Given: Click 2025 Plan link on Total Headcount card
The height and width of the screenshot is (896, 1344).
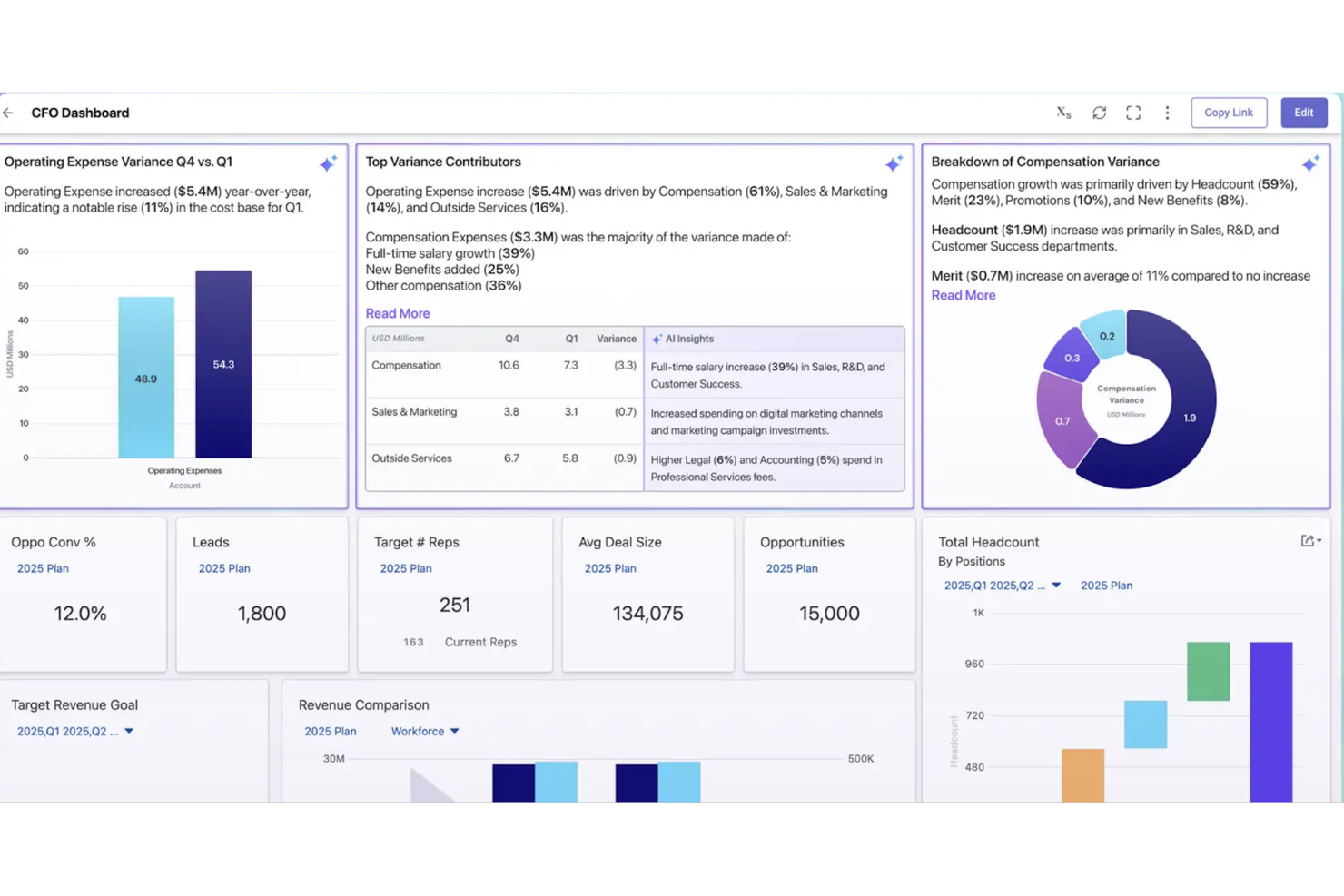Looking at the screenshot, I should [x=1106, y=586].
